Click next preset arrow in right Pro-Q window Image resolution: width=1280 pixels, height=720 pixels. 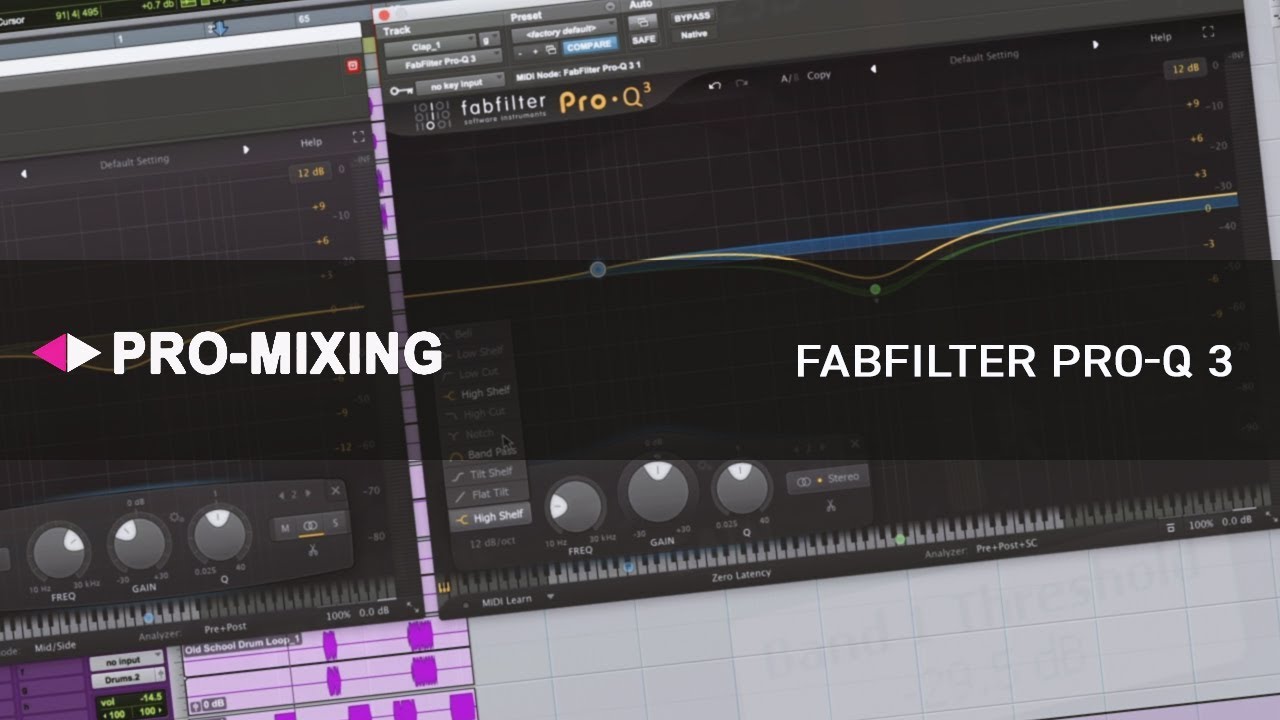pos(1095,45)
